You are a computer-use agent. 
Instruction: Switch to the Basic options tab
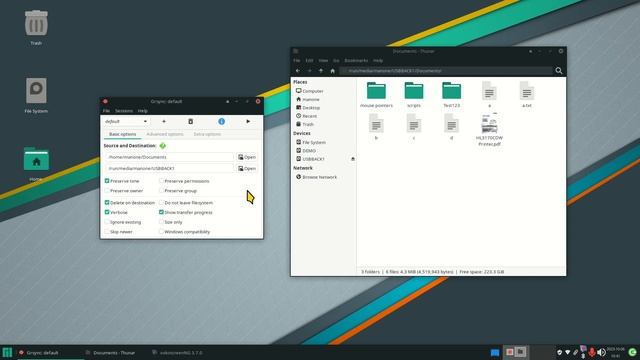pyautogui.click(x=122, y=134)
